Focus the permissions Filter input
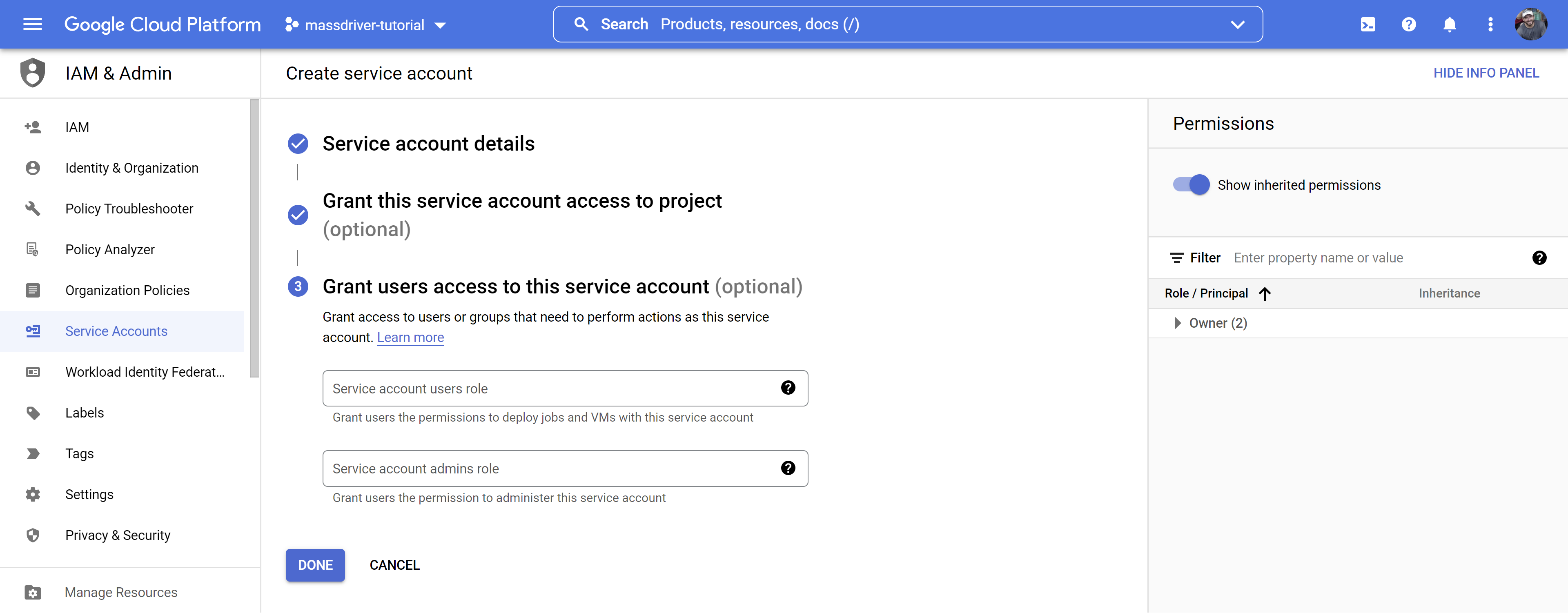This screenshot has height=613, width=1568. click(x=1376, y=258)
